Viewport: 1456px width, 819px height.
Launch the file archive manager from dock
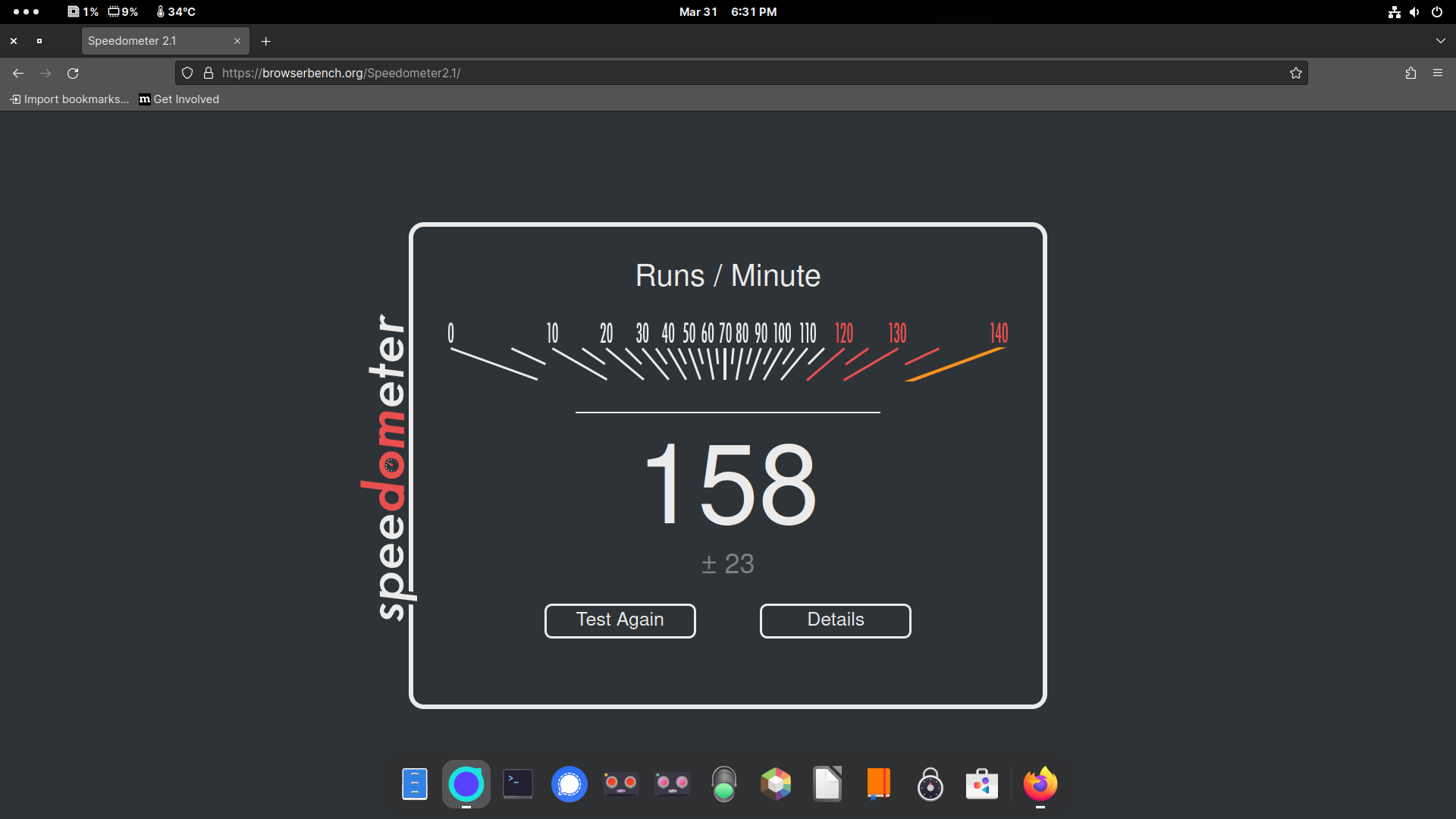[415, 784]
